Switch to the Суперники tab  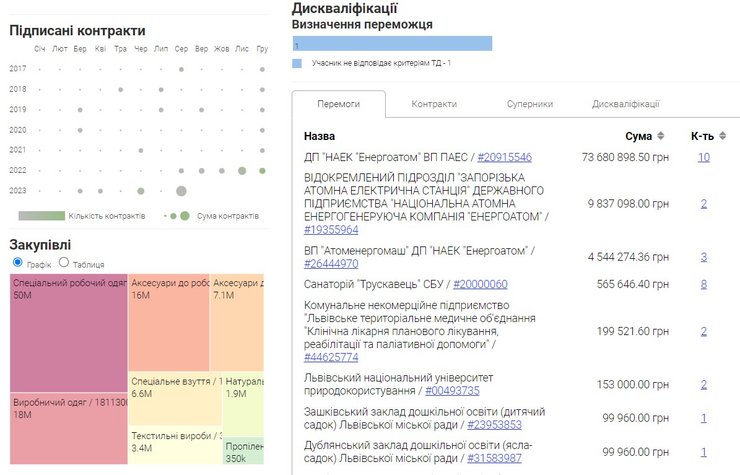[530, 104]
